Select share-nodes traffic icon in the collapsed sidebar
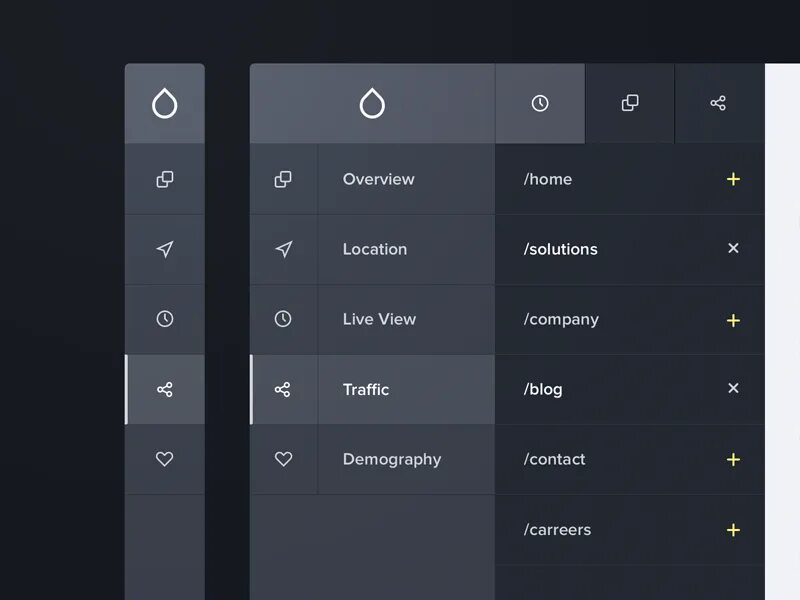 click(x=164, y=389)
